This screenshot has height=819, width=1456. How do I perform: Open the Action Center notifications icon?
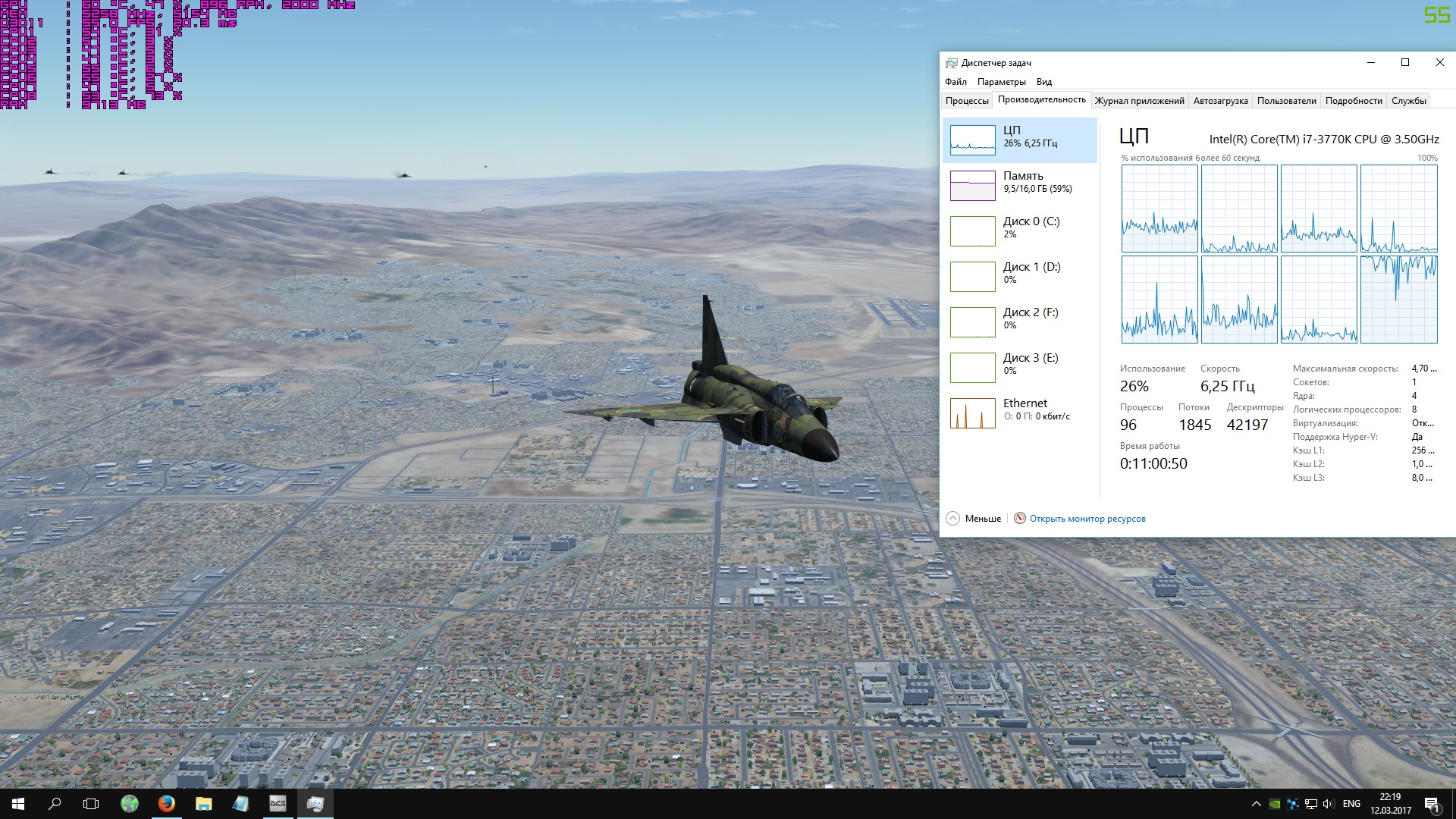[x=1432, y=804]
